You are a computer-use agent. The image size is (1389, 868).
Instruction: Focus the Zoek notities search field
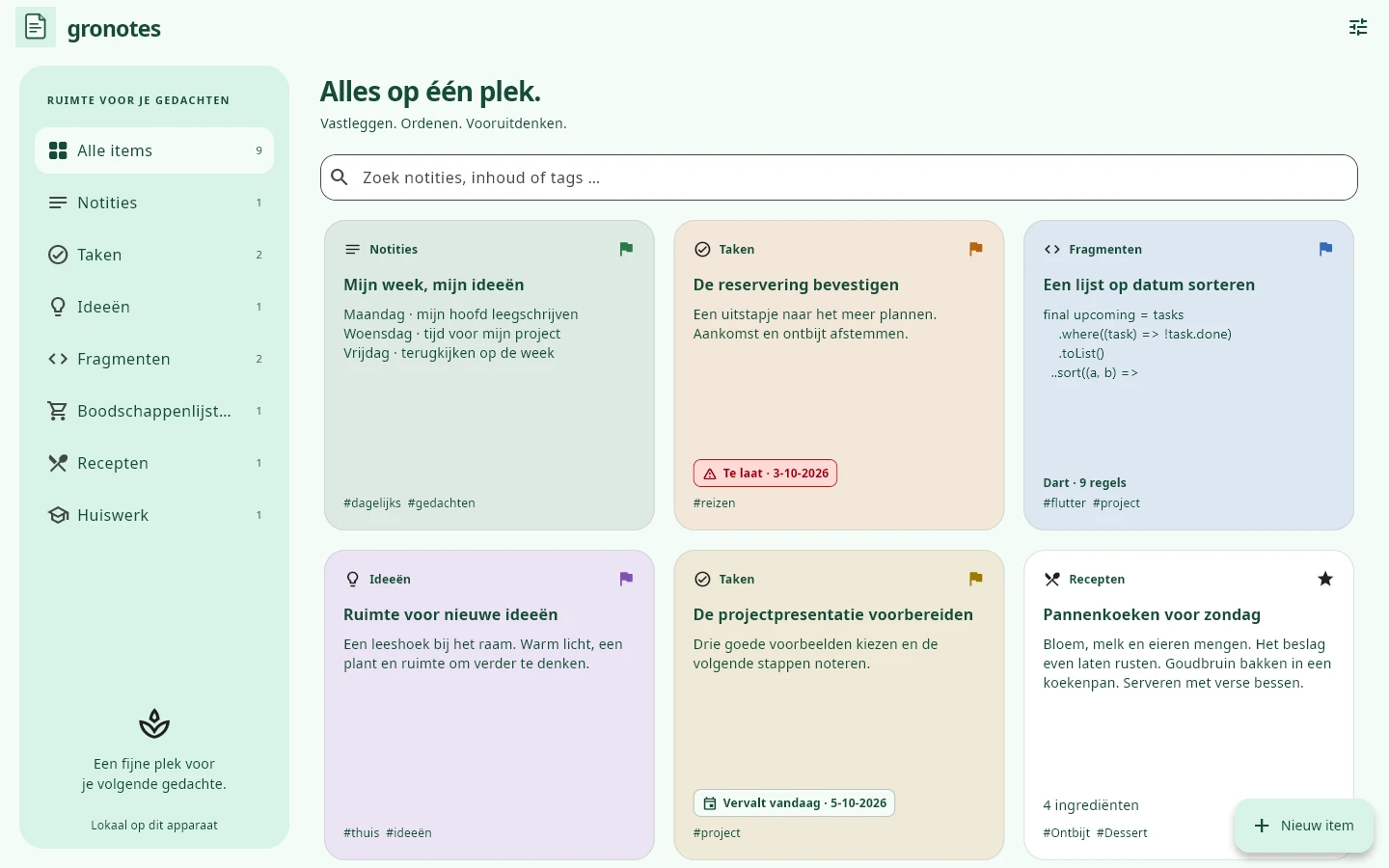pos(839,177)
